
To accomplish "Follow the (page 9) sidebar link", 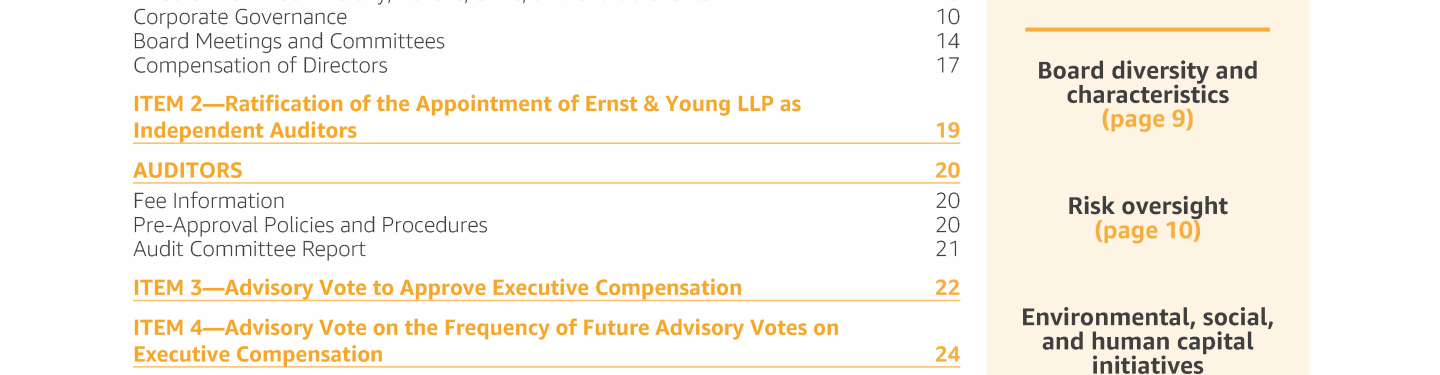I will (x=1147, y=119).
